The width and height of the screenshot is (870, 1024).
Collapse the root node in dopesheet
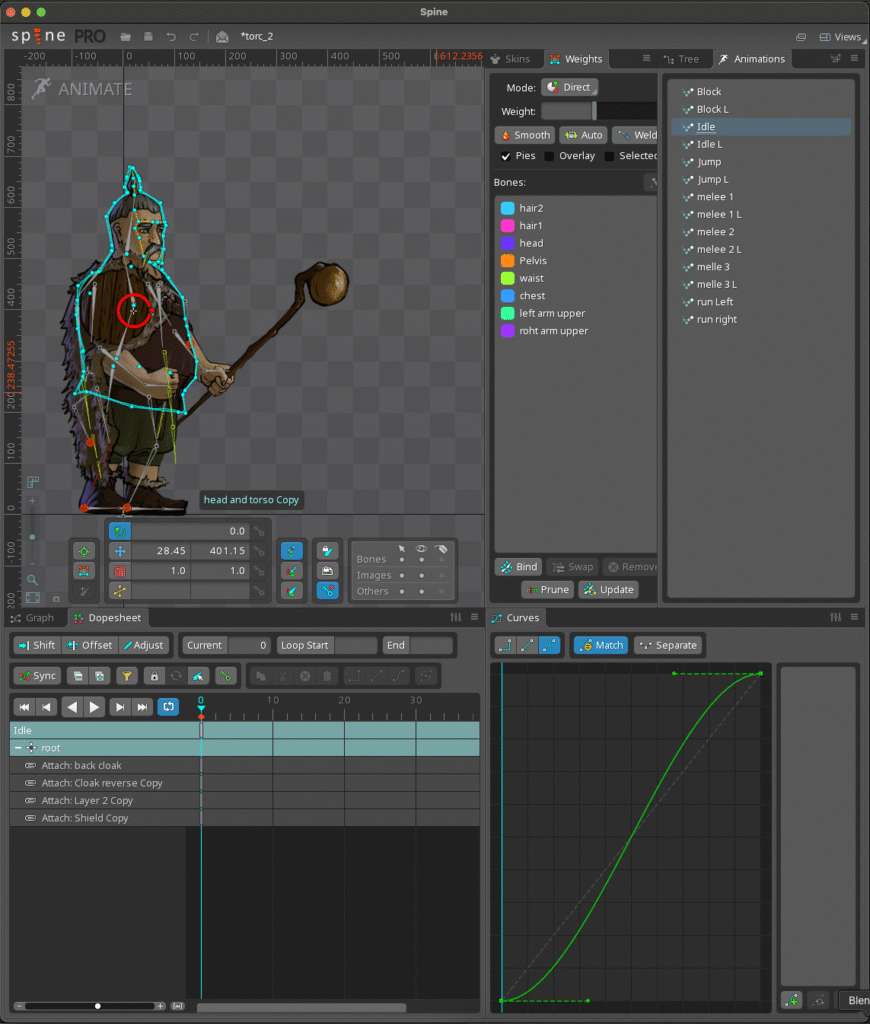click(18, 748)
